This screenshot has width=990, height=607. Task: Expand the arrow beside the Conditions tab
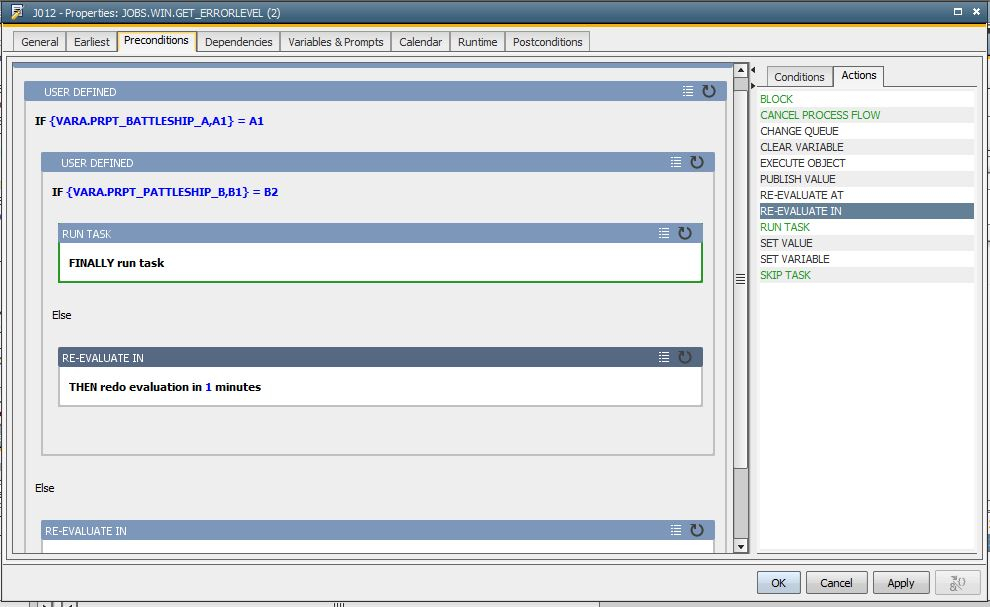click(x=753, y=70)
